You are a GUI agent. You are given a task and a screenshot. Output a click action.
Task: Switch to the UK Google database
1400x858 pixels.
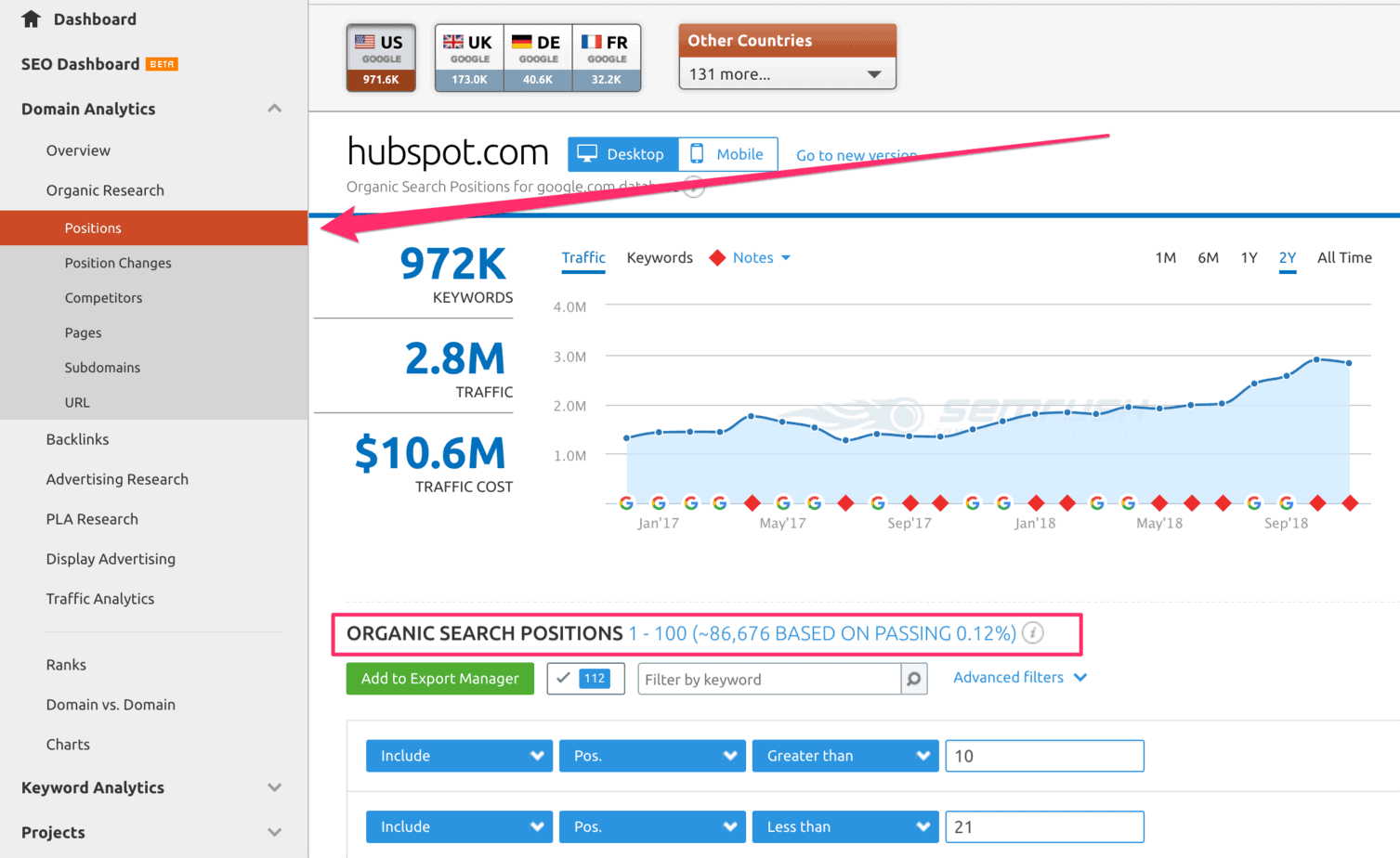coord(469,58)
